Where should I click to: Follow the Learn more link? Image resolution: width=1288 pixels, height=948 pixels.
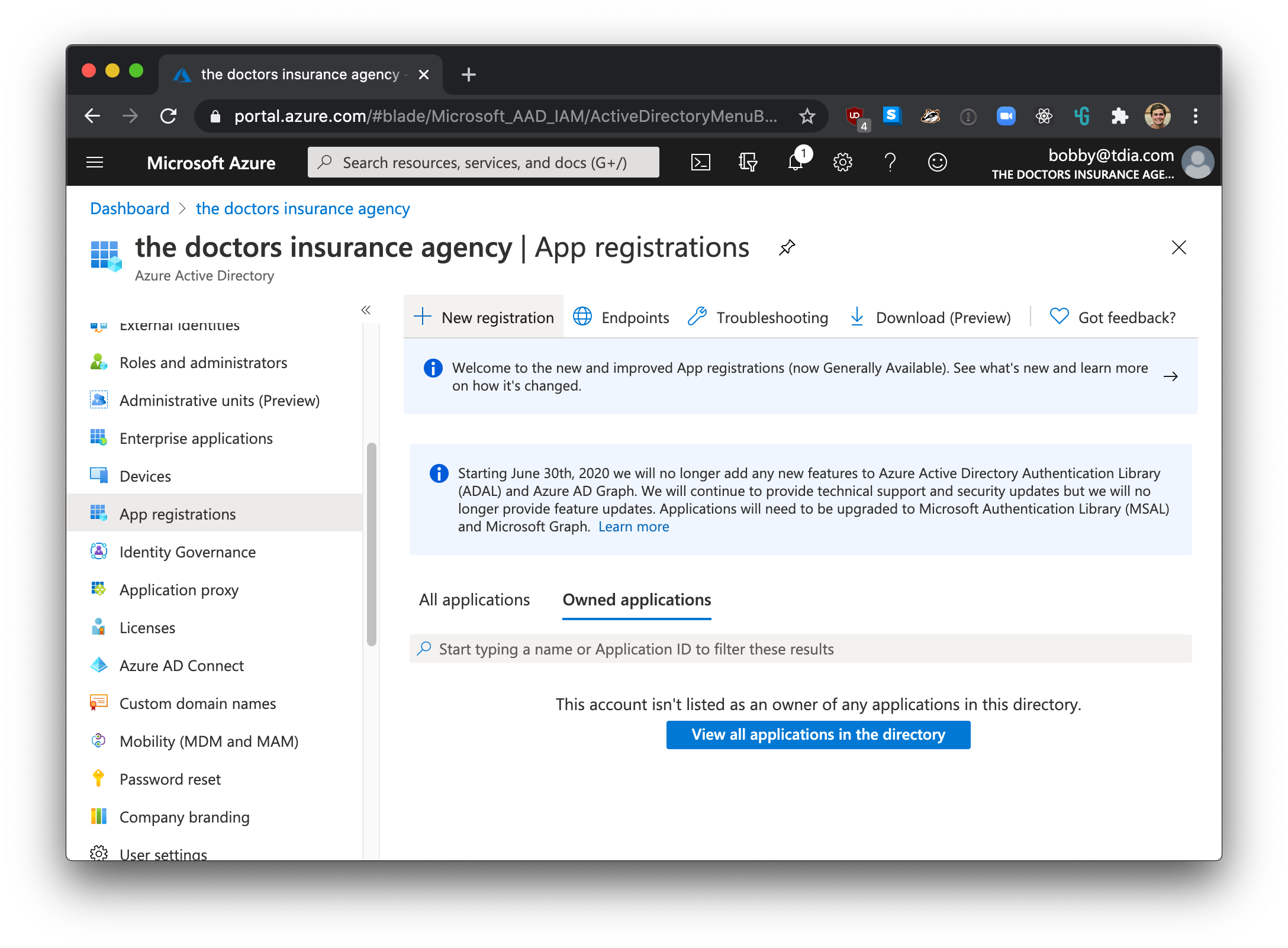pyautogui.click(x=633, y=527)
